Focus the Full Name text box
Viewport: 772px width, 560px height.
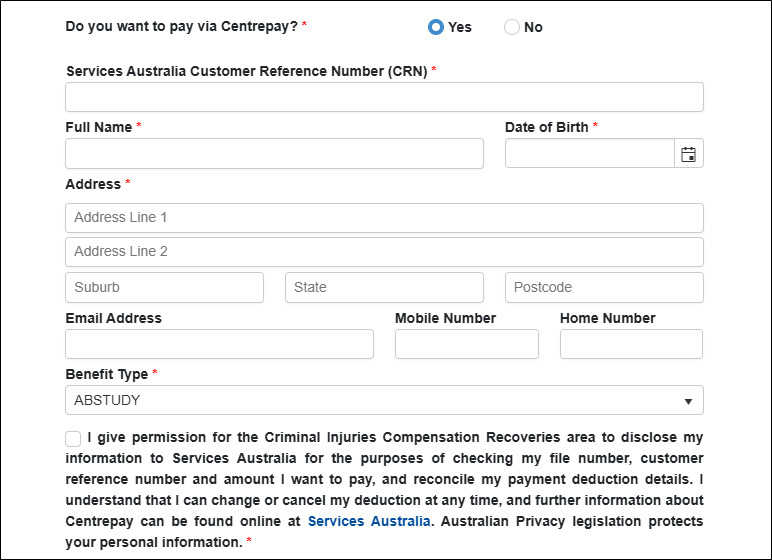click(274, 154)
